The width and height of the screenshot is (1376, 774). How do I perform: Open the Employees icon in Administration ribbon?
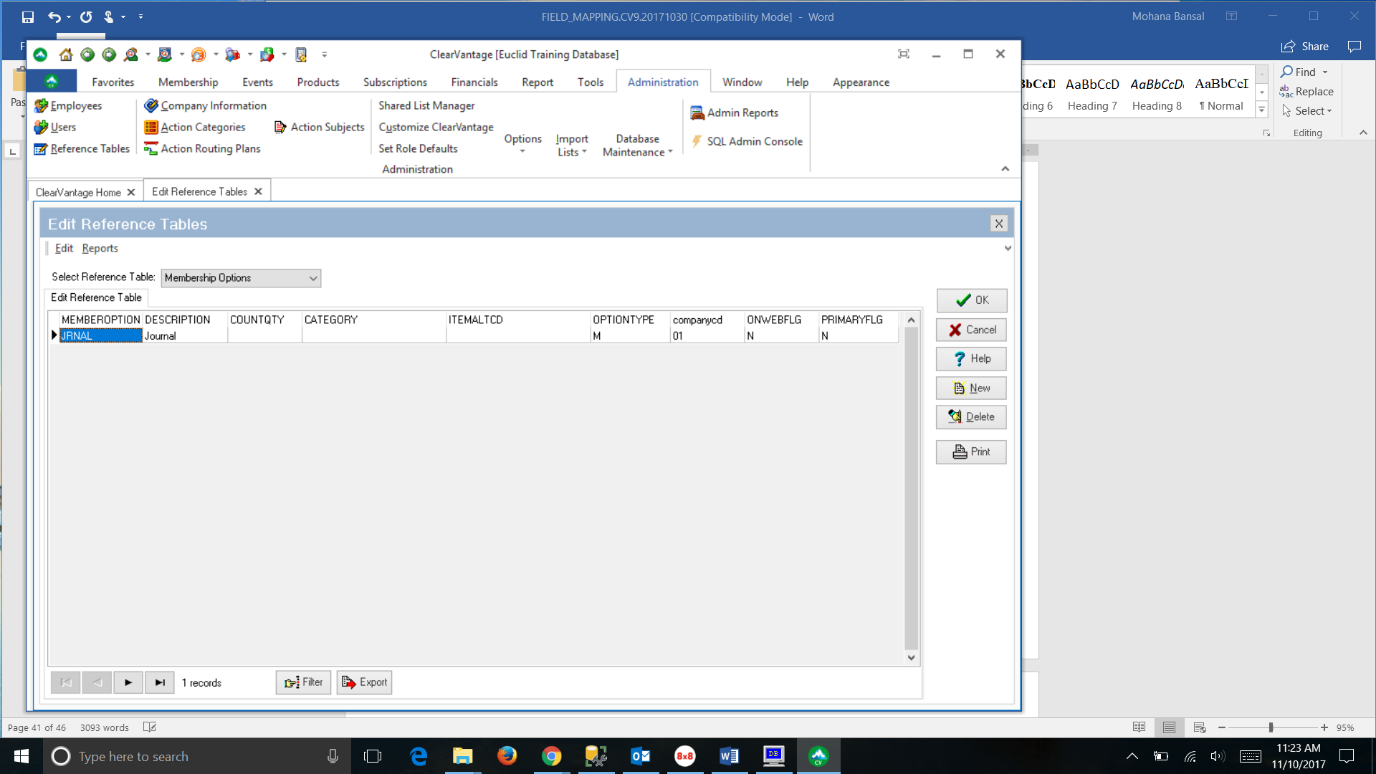[41, 105]
